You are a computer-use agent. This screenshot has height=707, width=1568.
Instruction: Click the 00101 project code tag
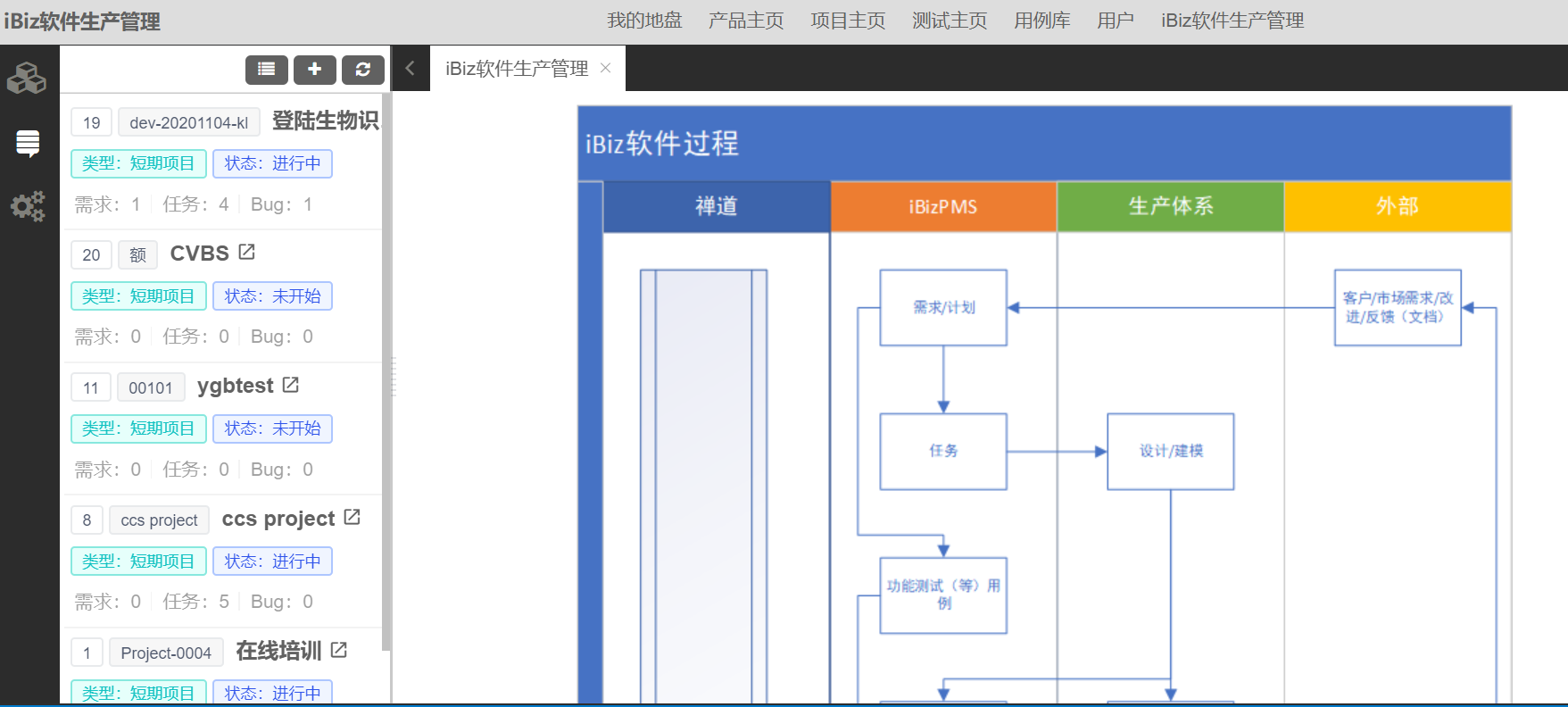151,387
